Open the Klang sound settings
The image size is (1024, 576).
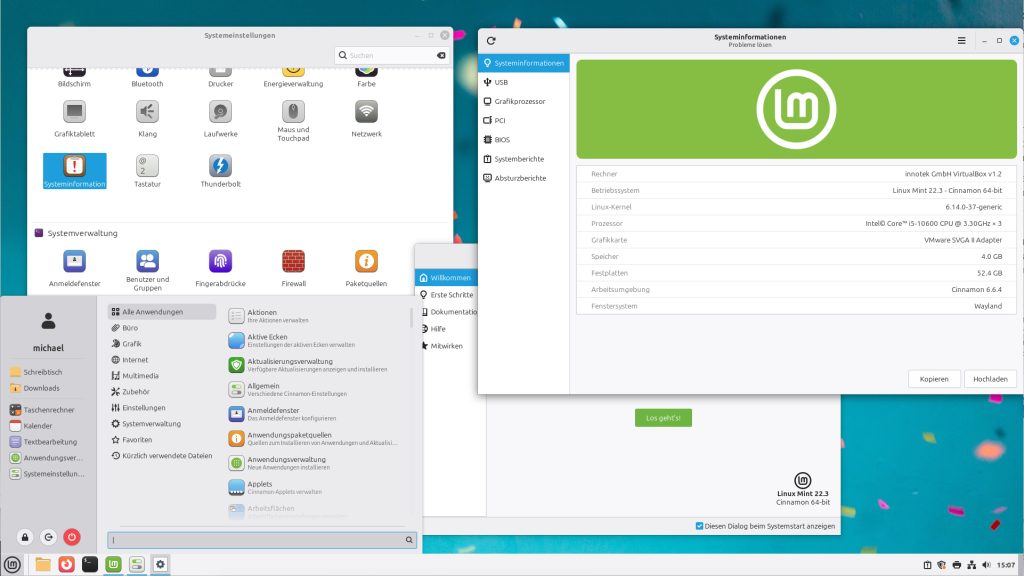click(148, 112)
